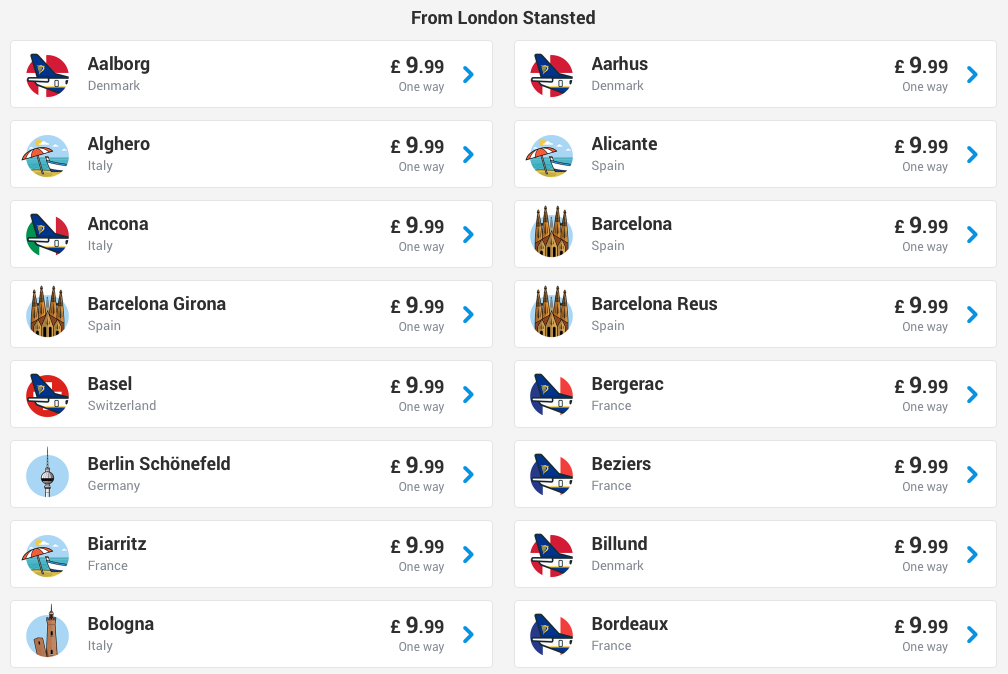The image size is (1008, 674).
Task: Click the Danish flag plane icon for Aalborg
Action: point(48,75)
